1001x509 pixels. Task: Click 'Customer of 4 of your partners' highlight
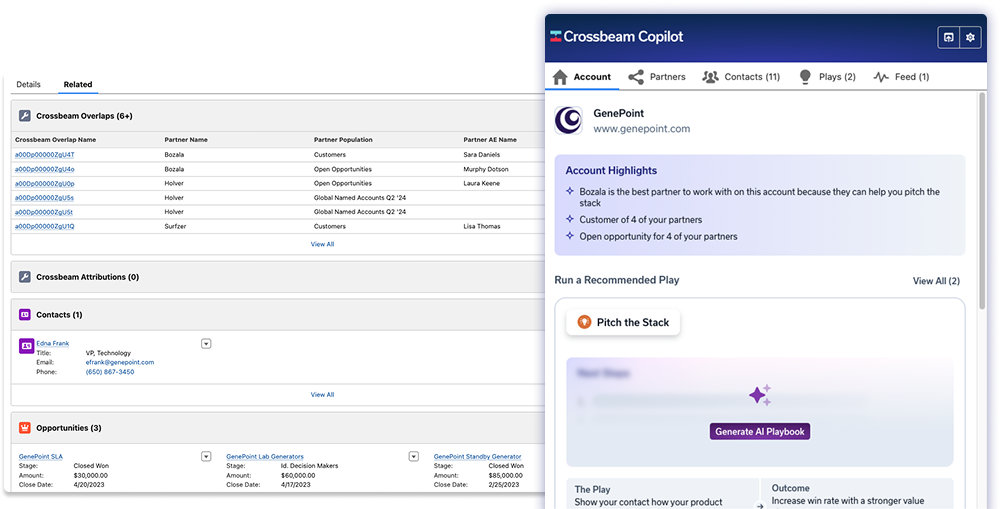pos(640,219)
